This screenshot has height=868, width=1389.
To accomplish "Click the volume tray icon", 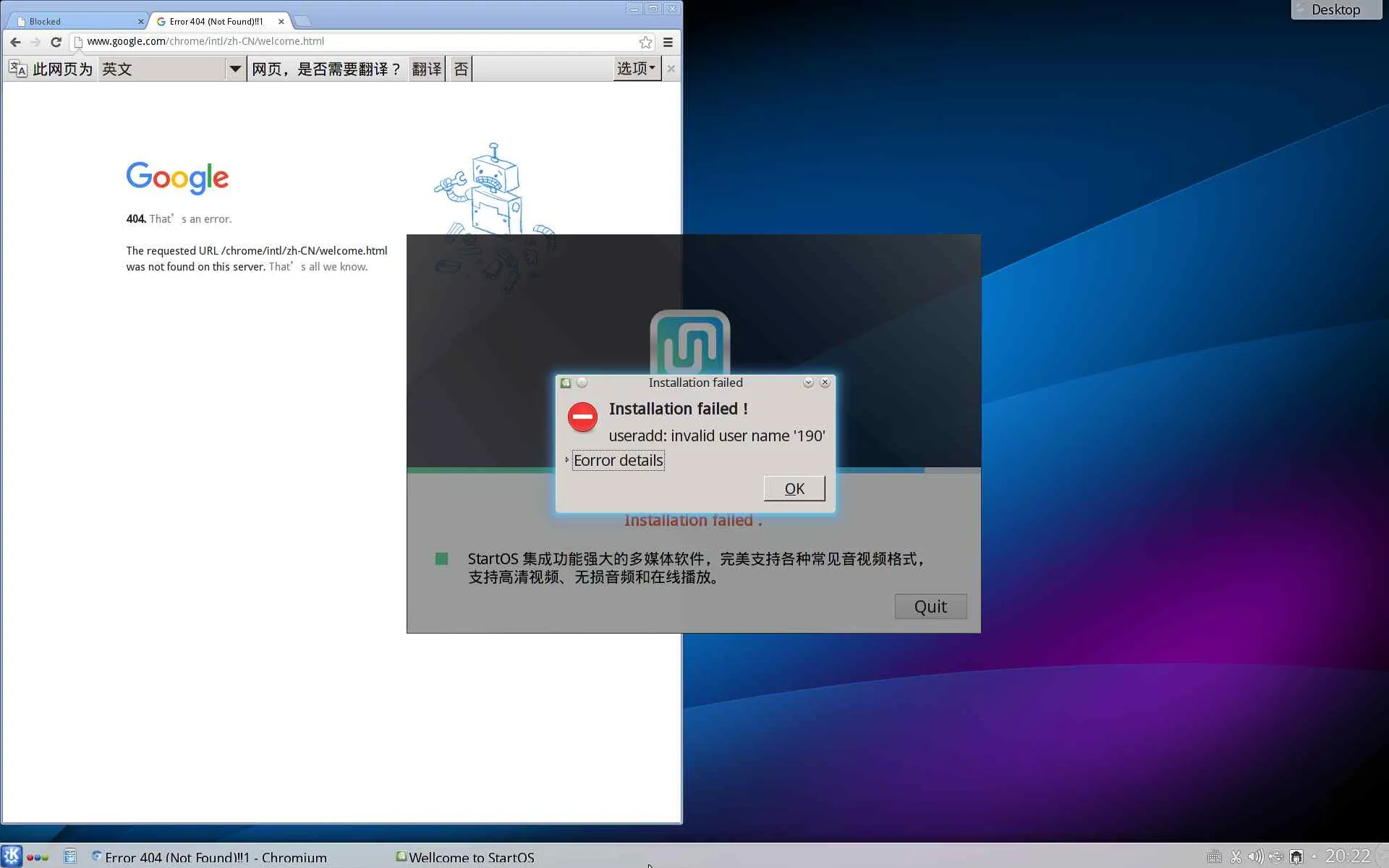I will (1255, 856).
